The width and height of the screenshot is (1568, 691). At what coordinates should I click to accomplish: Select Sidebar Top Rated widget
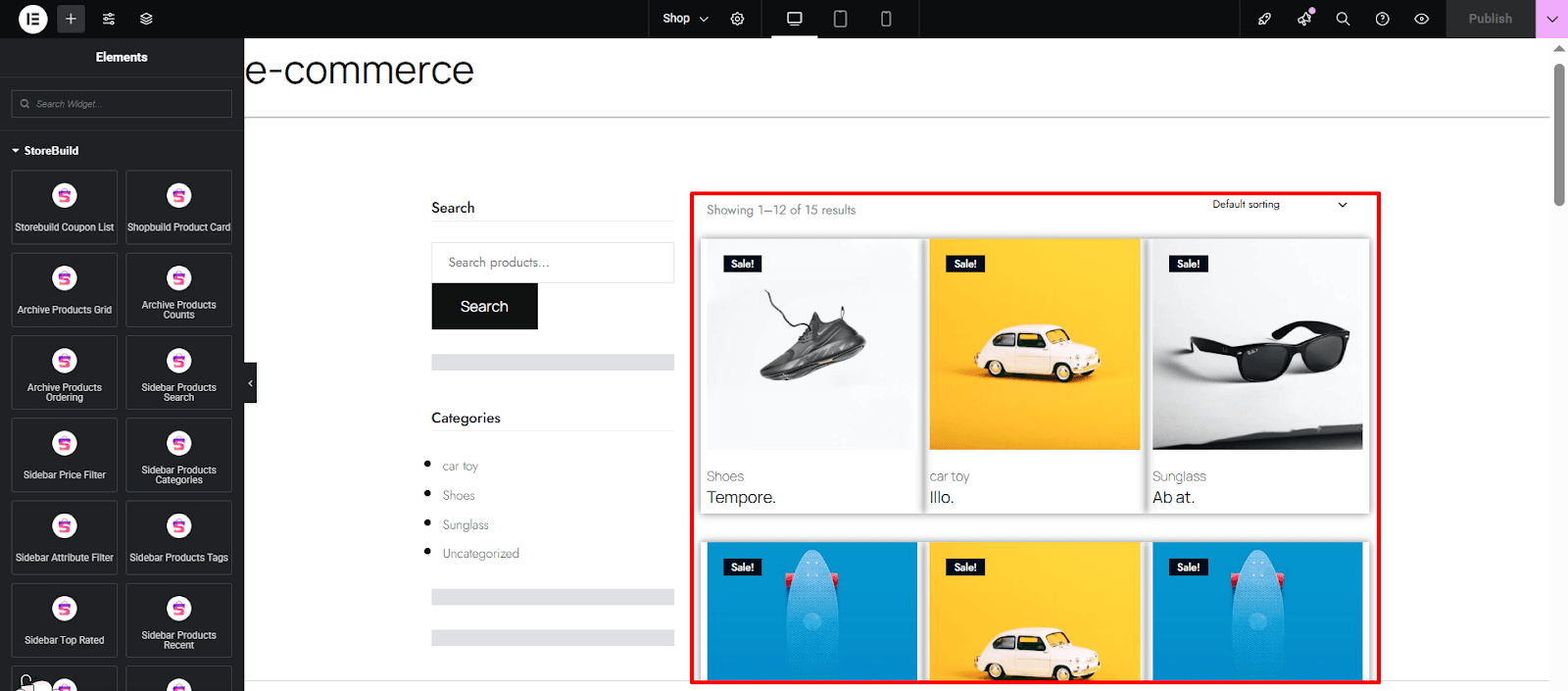(x=65, y=620)
